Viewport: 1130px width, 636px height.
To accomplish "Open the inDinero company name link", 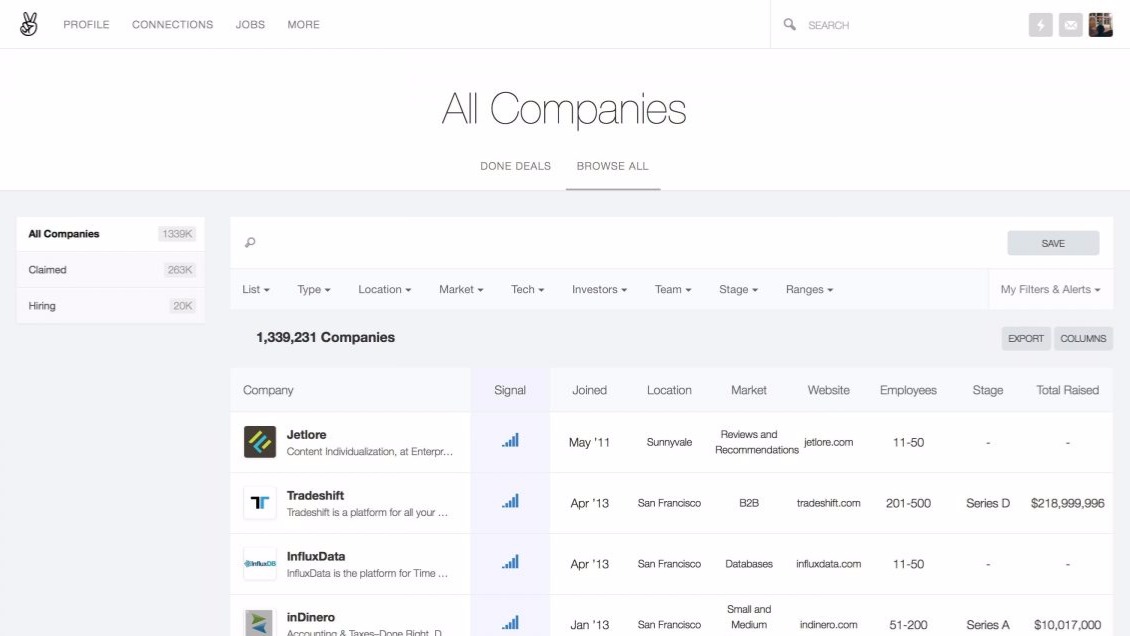I will [311, 617].
